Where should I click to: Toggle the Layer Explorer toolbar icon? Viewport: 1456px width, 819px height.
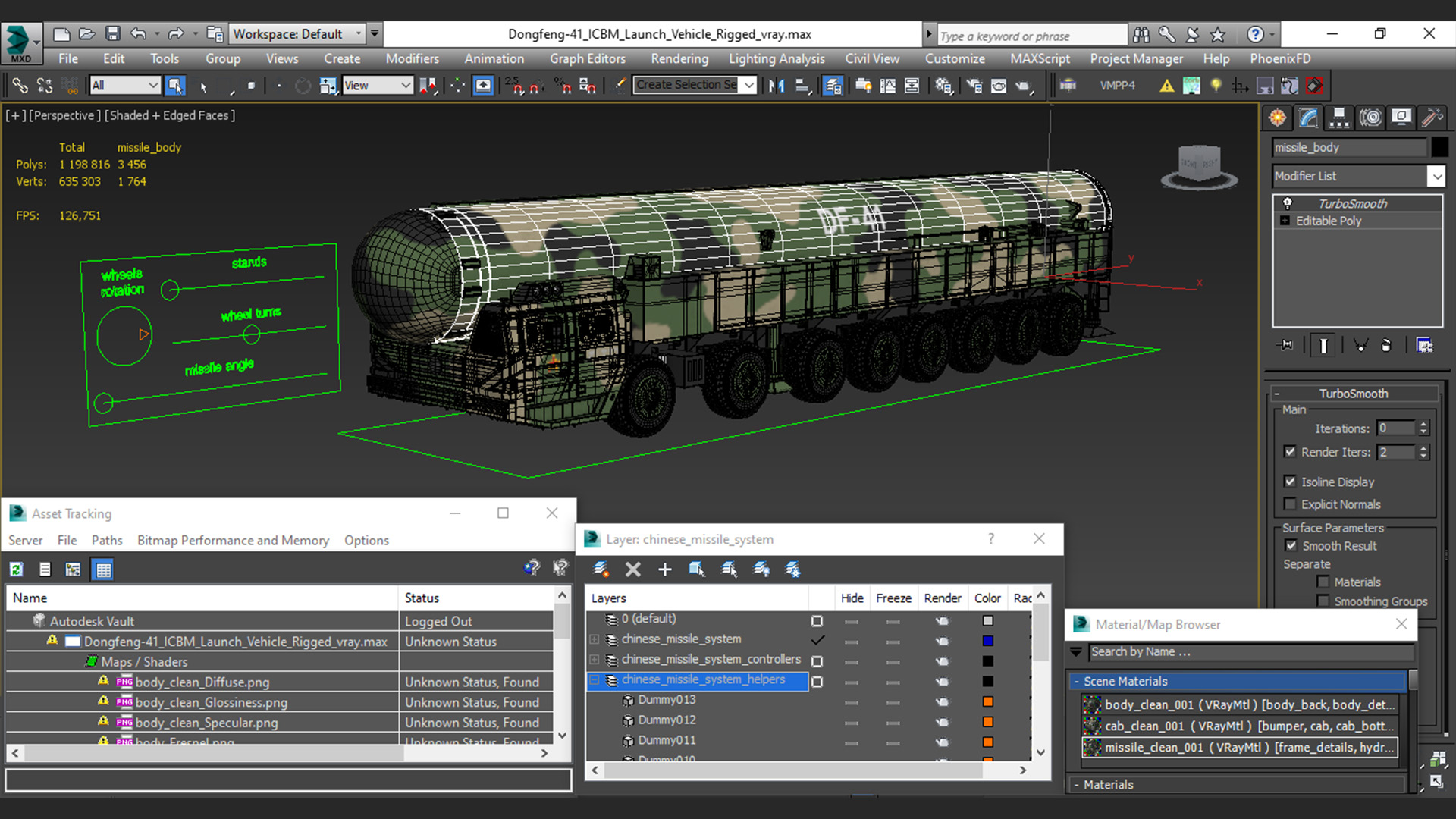click(833, 86)
